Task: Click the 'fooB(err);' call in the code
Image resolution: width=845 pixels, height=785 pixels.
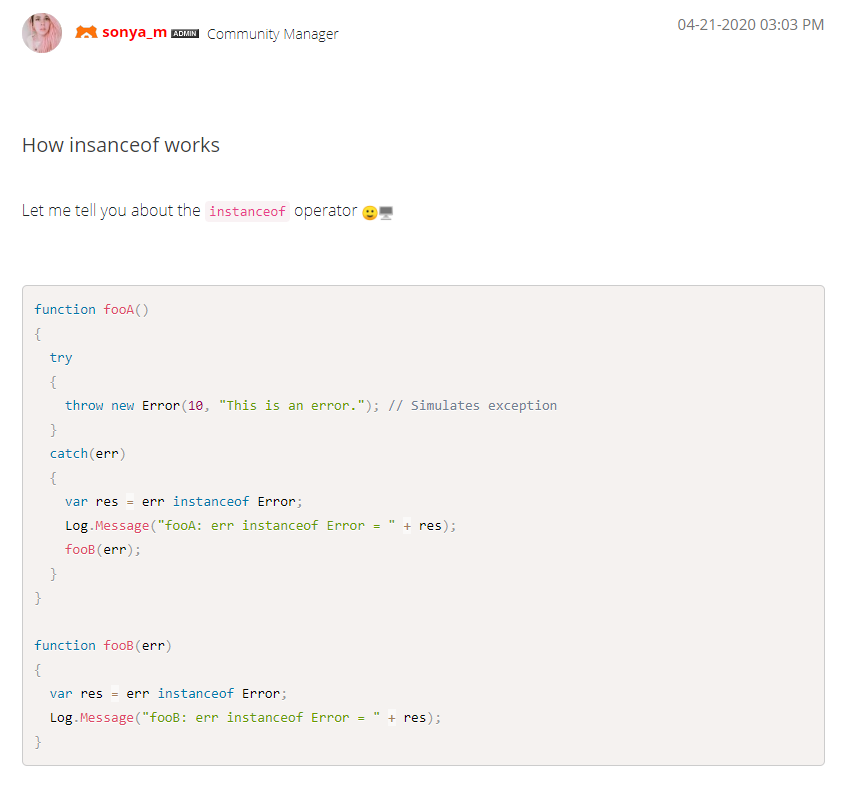Action: pos(103,549)
